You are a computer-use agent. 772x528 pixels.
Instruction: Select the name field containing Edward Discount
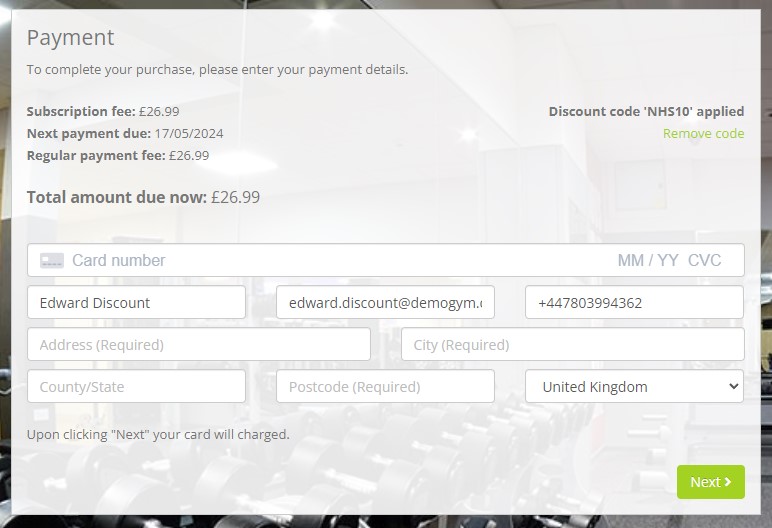coord(136,302)
